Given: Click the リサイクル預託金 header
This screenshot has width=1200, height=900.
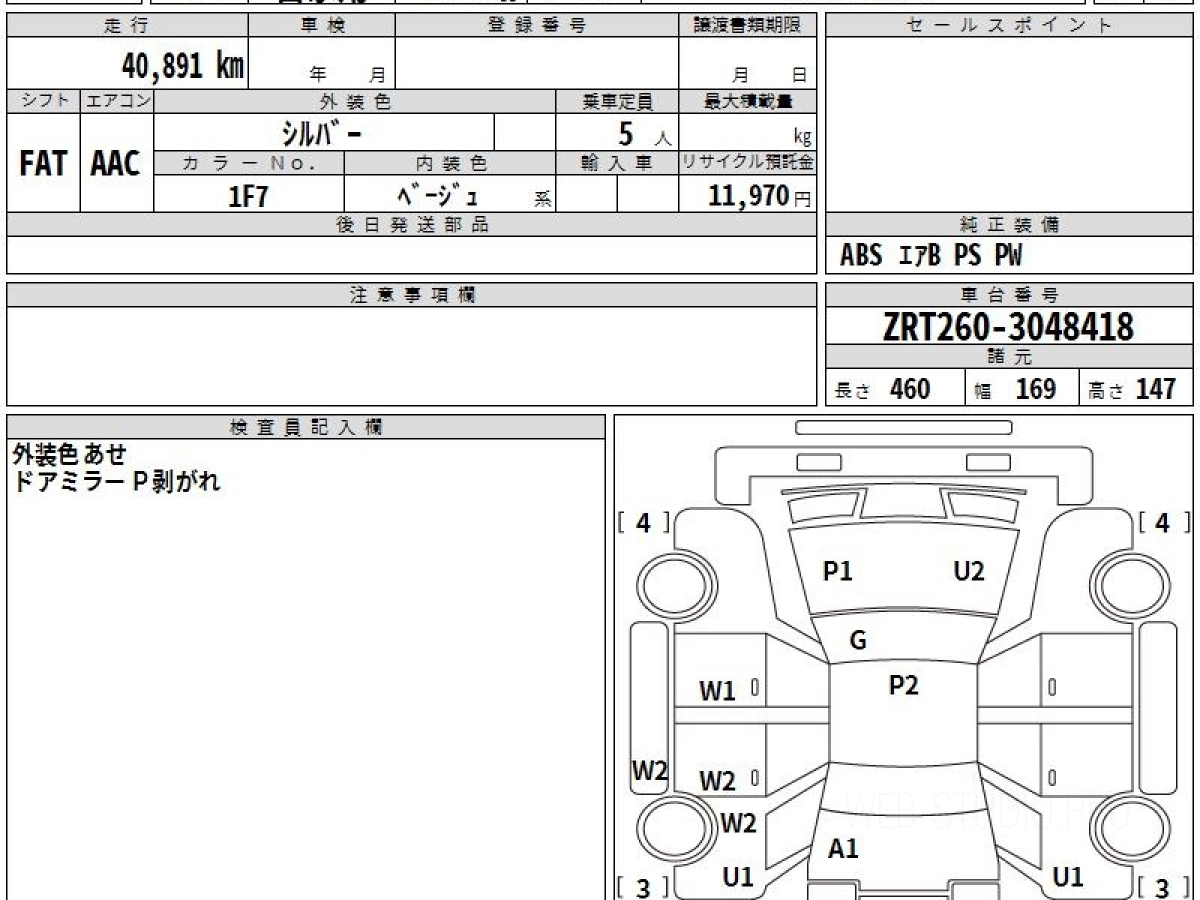Looking at the screenshot, I should (748, 164).
